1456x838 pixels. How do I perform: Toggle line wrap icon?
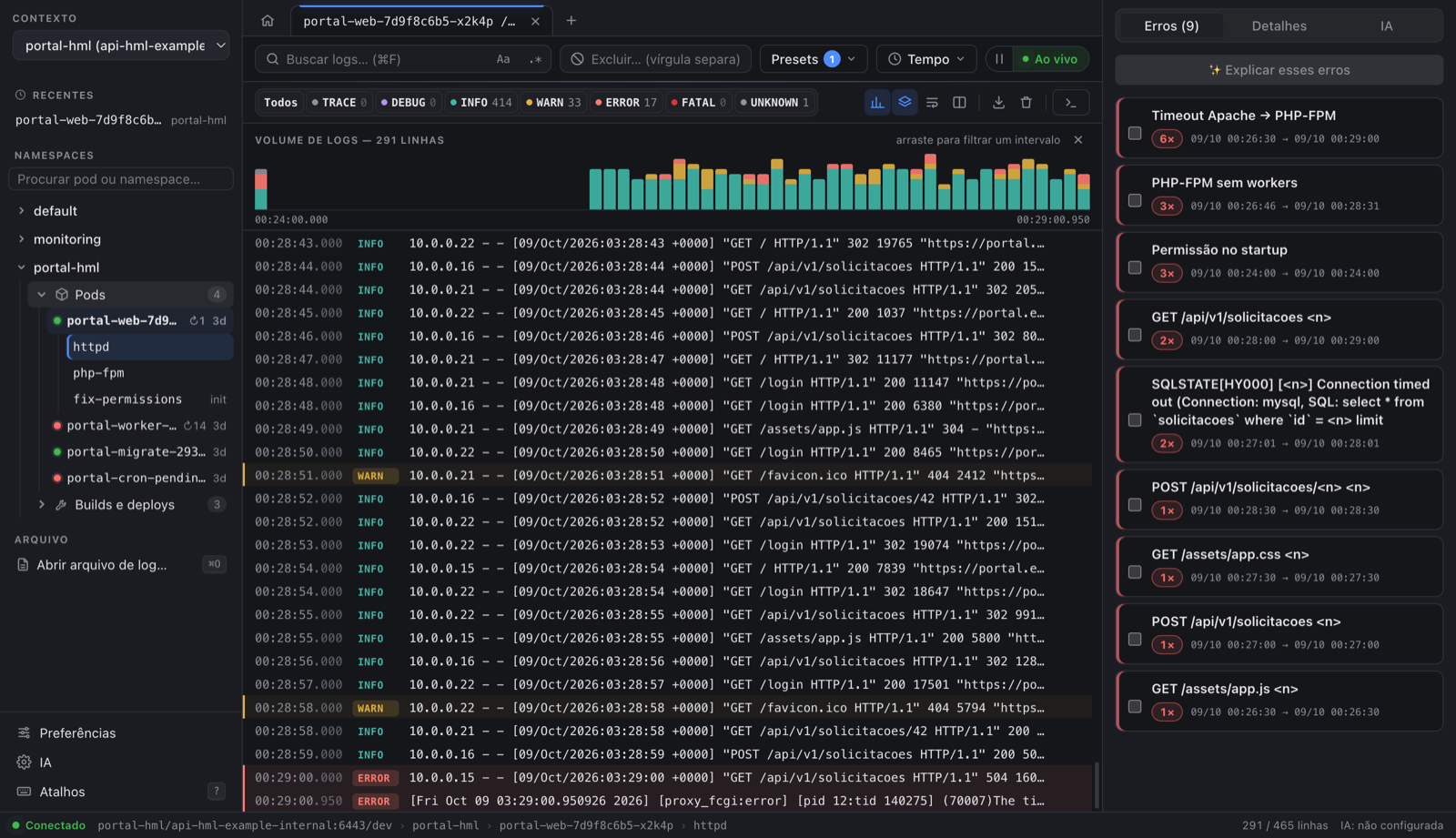(932, 103)
